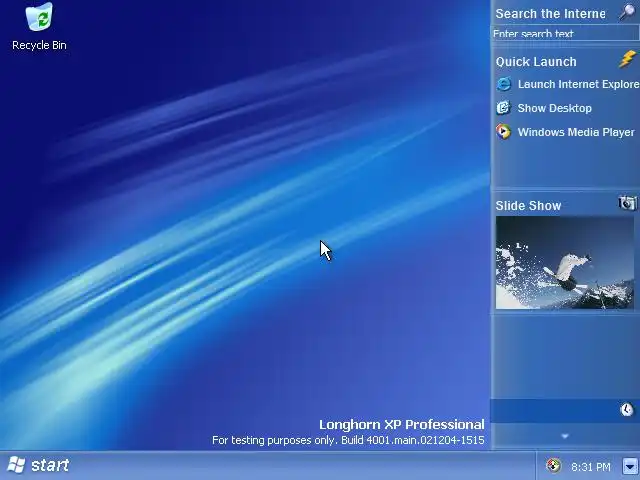Click the clock icon in sidebar
The width and height of the screenshot is (640, 480).
[627, 409]
